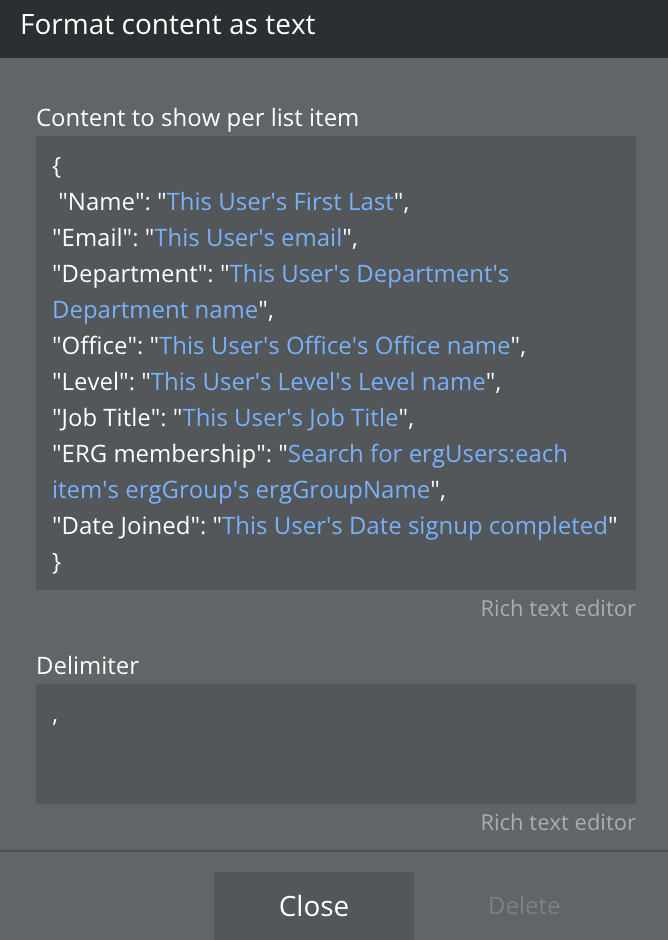Screen dimensions: 668x940
Task: Click the comma in the Delimiter field
Action: 55,718
